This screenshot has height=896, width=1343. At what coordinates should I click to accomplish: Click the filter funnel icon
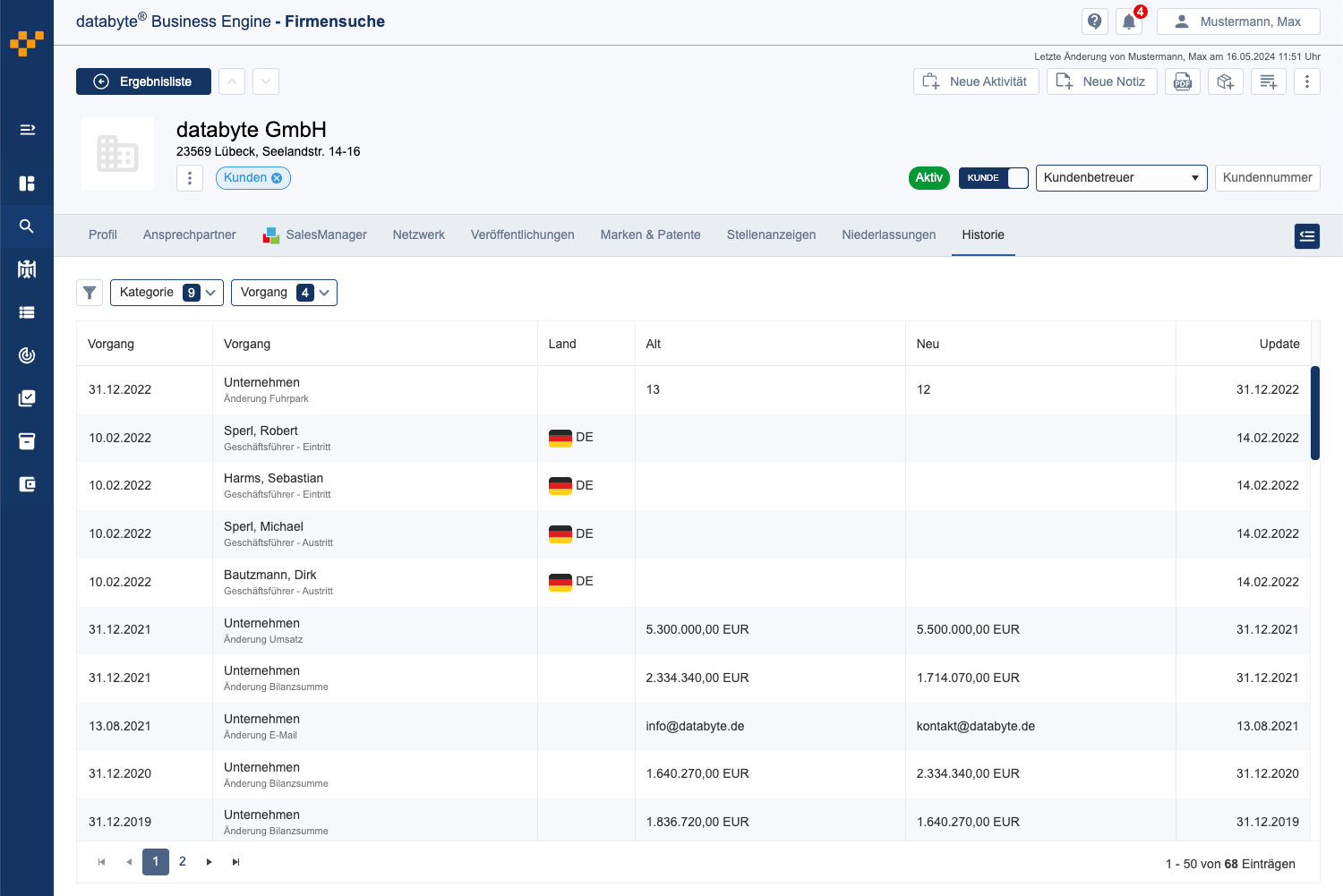(x=90, y=293)
